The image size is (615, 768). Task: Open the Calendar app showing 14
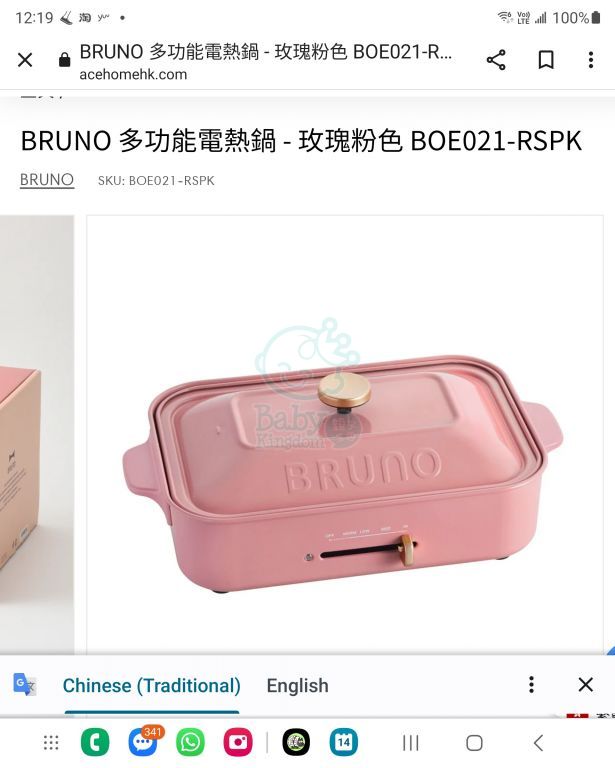343,743
